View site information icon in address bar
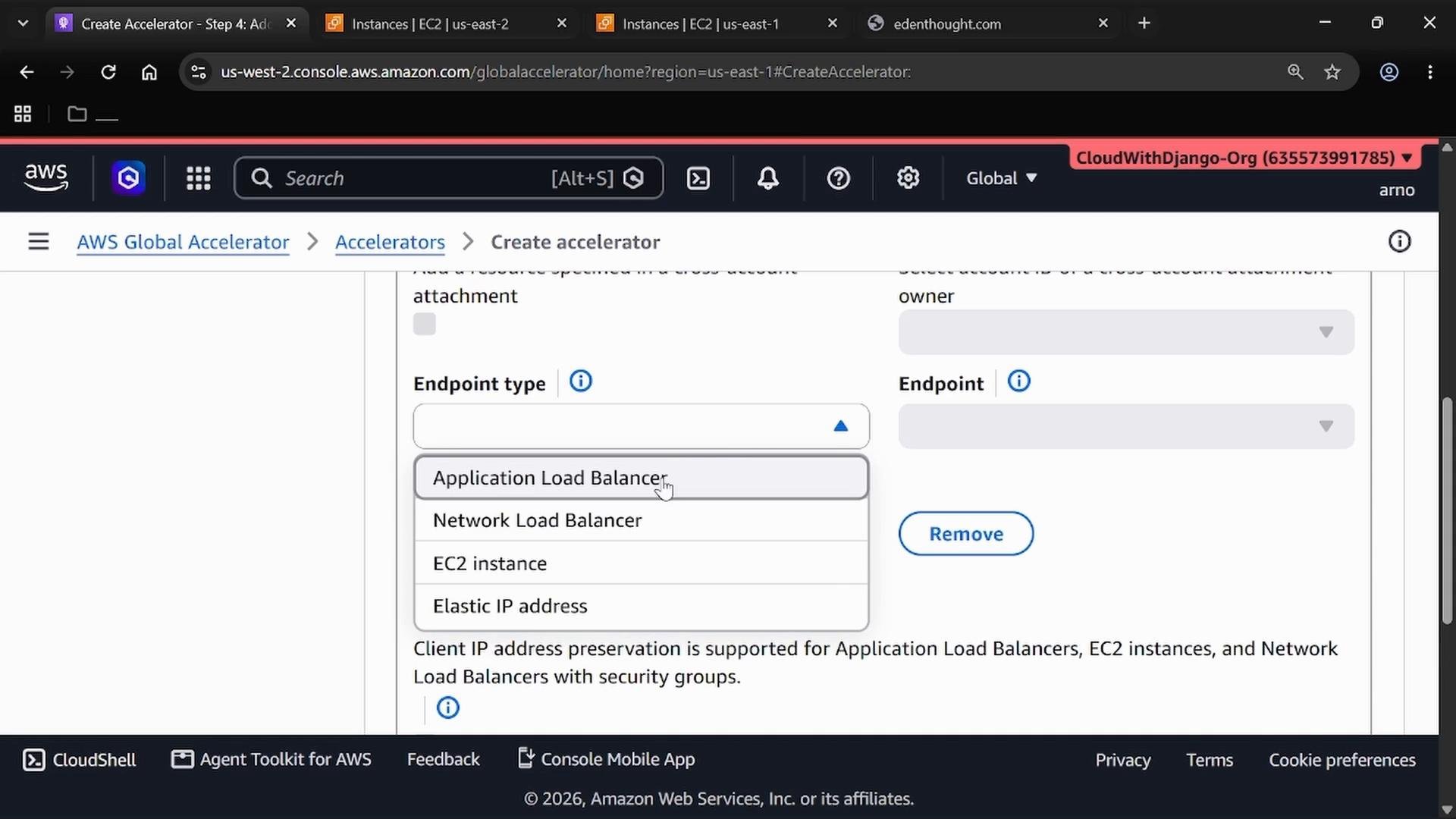 click(199, 72)
